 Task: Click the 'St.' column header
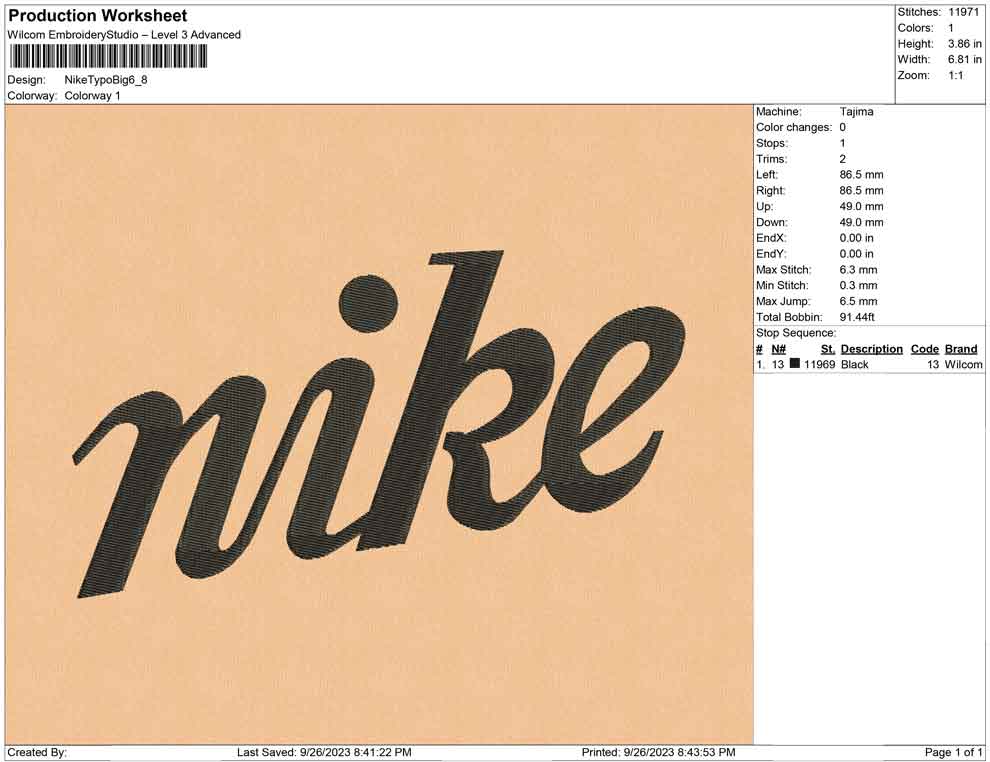(828, 349)
